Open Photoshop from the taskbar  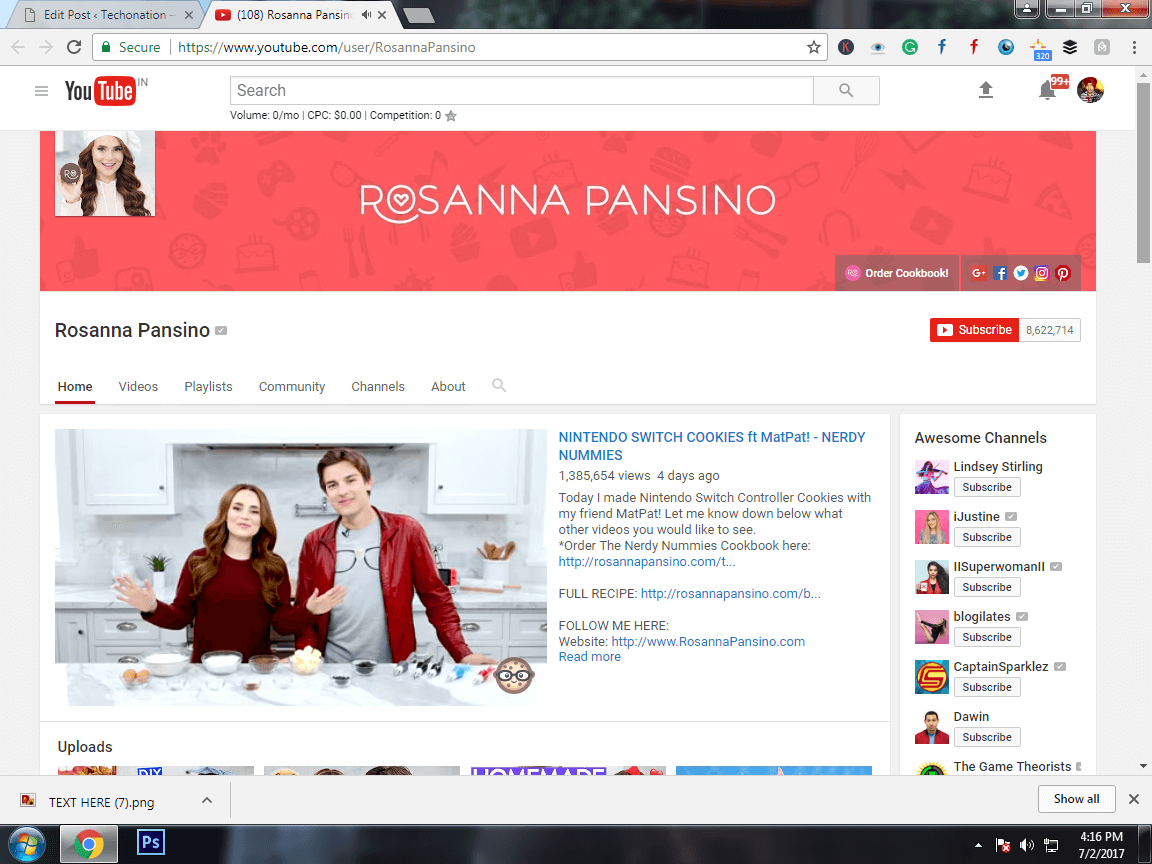(151, 843)
